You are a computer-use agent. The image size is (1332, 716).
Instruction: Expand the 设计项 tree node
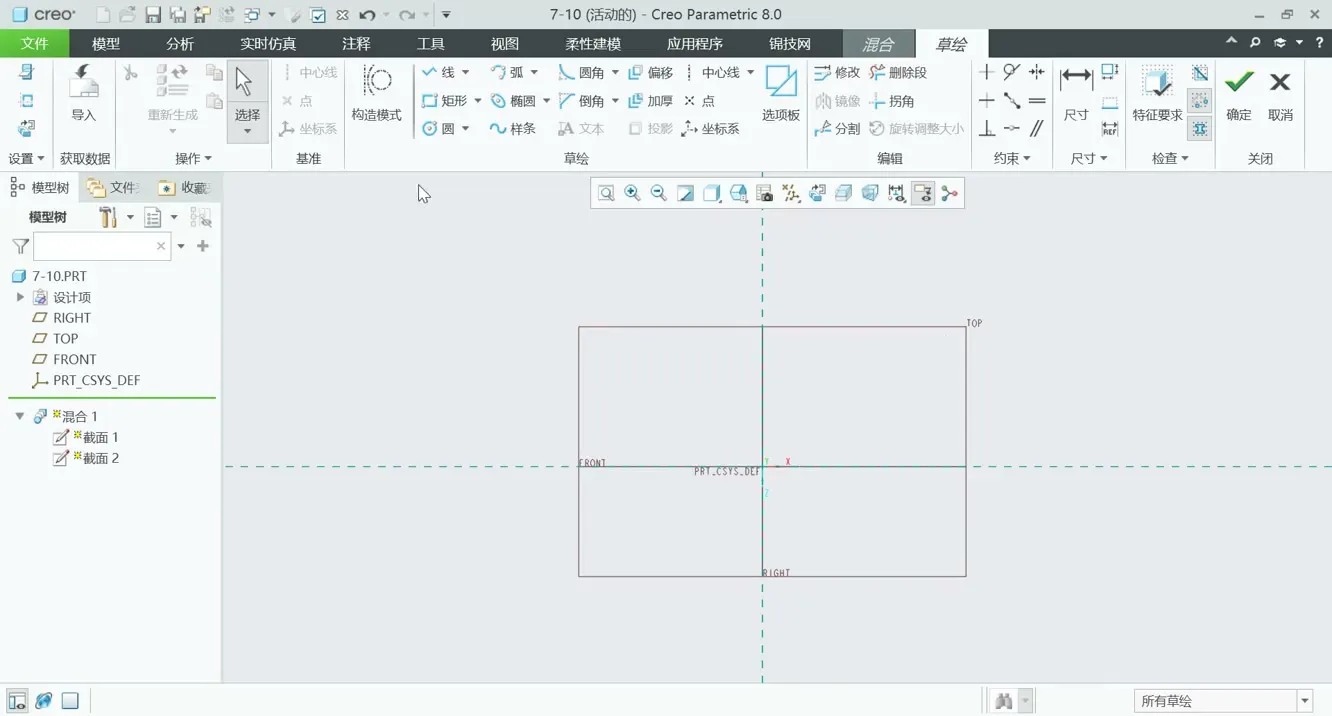[x=20, y=297]
